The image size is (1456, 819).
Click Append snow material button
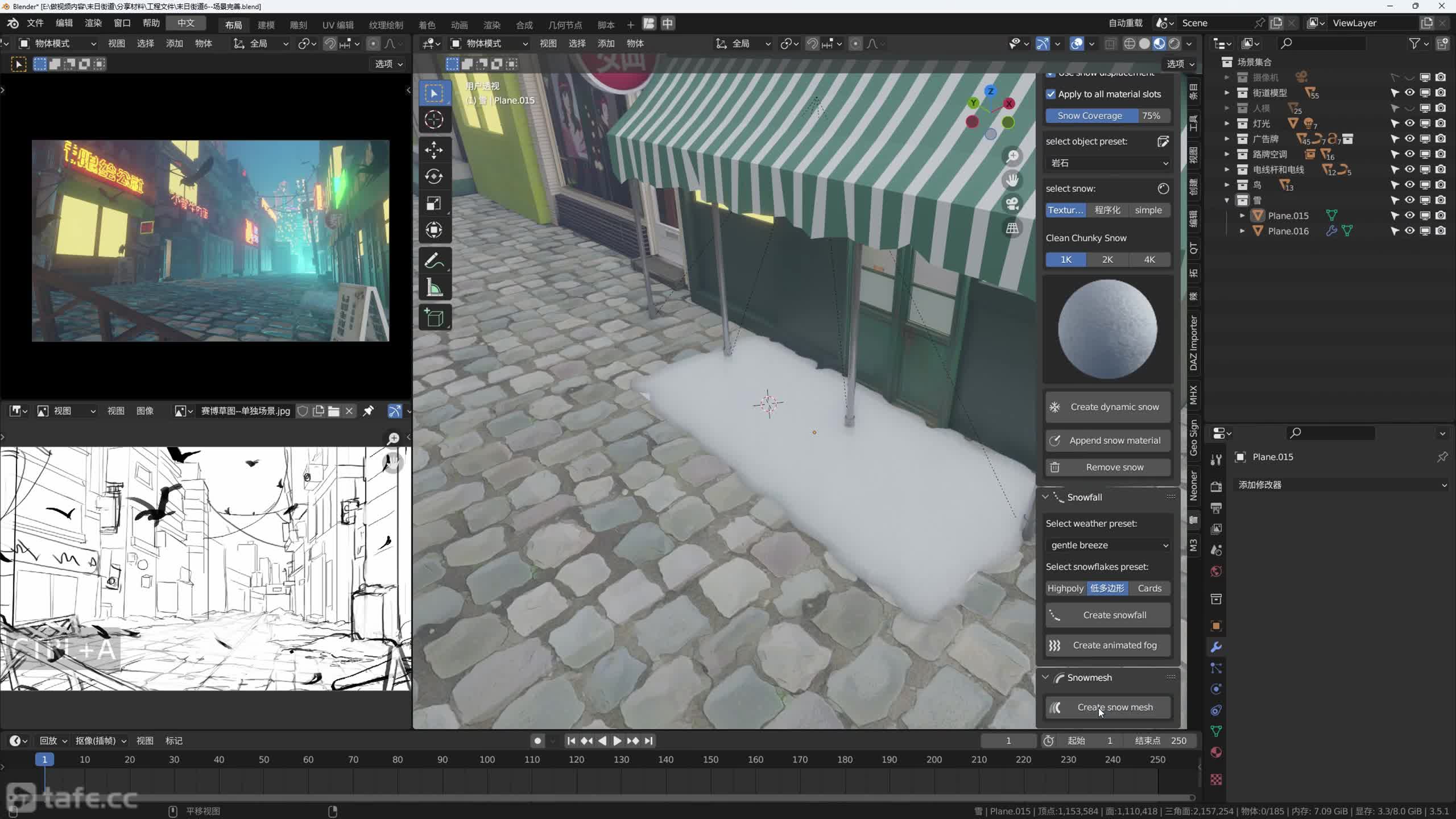click(x=1108, y=441)
